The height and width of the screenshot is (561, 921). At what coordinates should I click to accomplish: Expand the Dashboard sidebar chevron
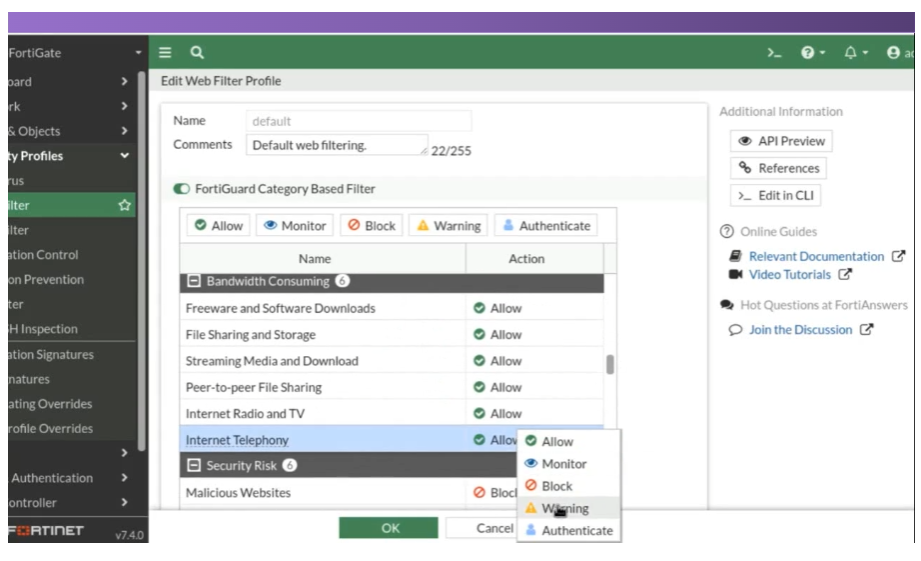point(124,81)
